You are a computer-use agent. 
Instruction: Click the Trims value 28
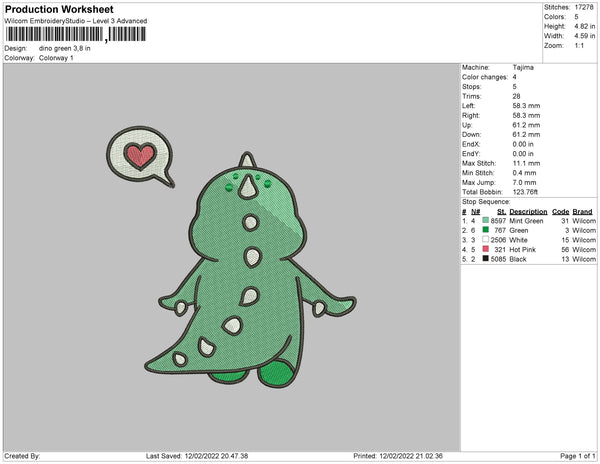click(x=517, y=96)
